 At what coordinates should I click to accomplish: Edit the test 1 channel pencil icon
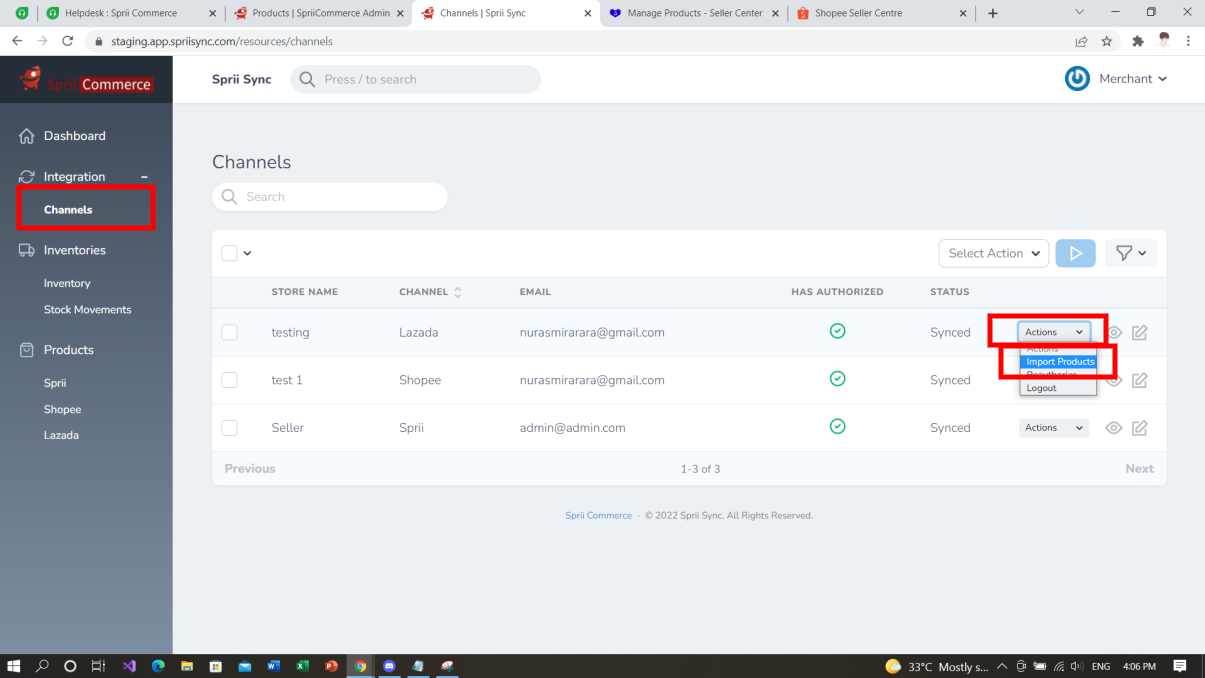point(1139,380)
